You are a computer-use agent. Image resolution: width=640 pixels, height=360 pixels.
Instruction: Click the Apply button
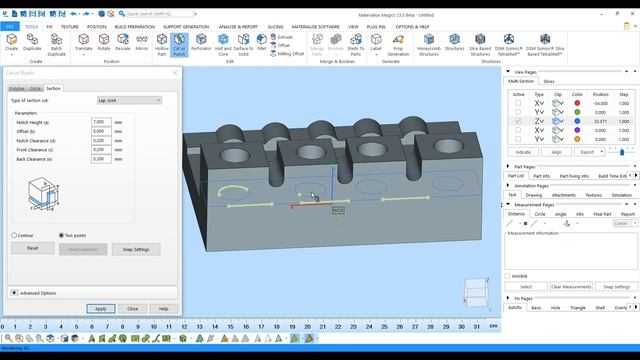pyautogui.click(x=101, y=309)
